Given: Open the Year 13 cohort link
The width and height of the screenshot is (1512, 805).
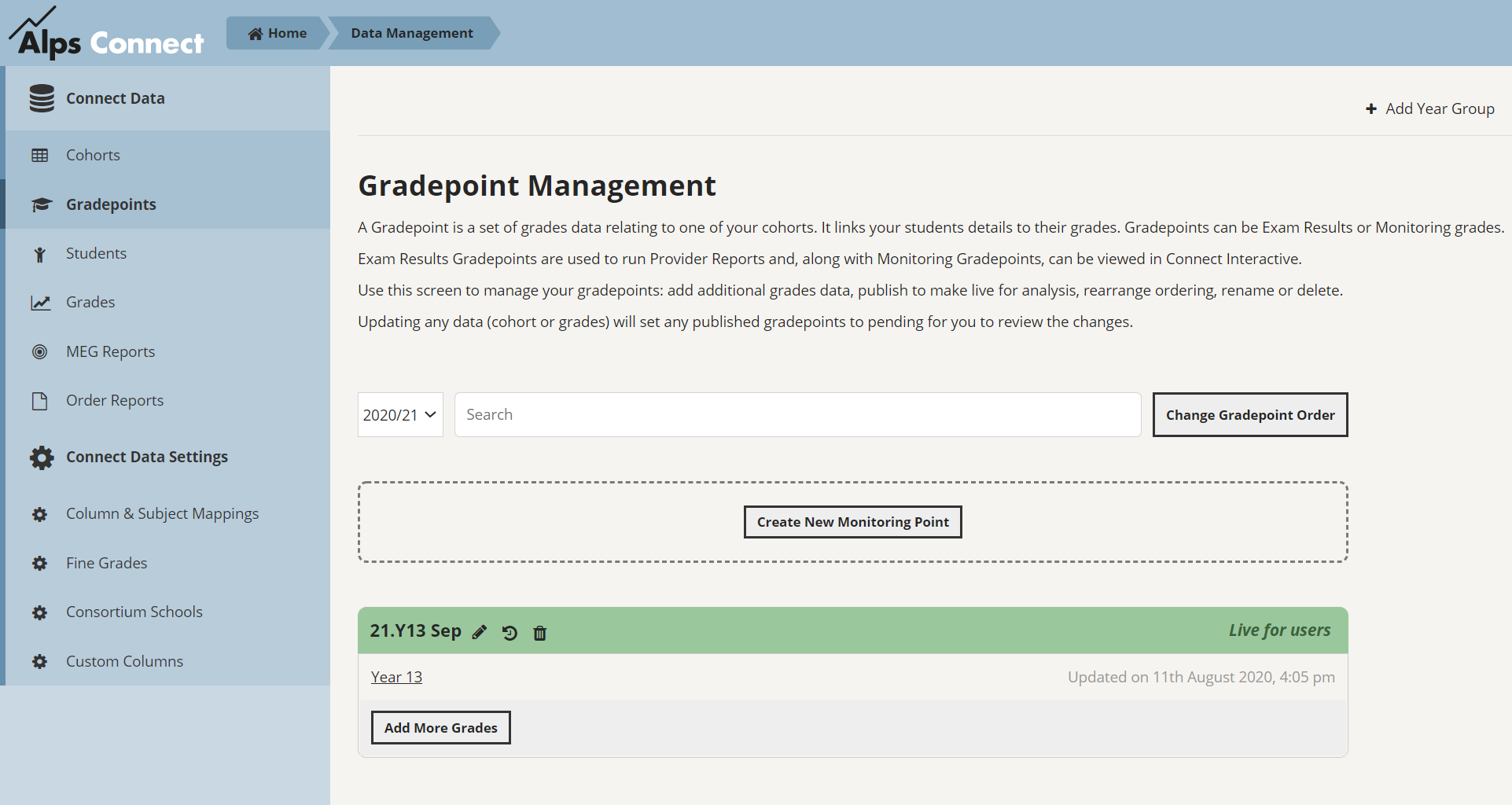Looking at the screenshot, I should click(x=396, y=677).
